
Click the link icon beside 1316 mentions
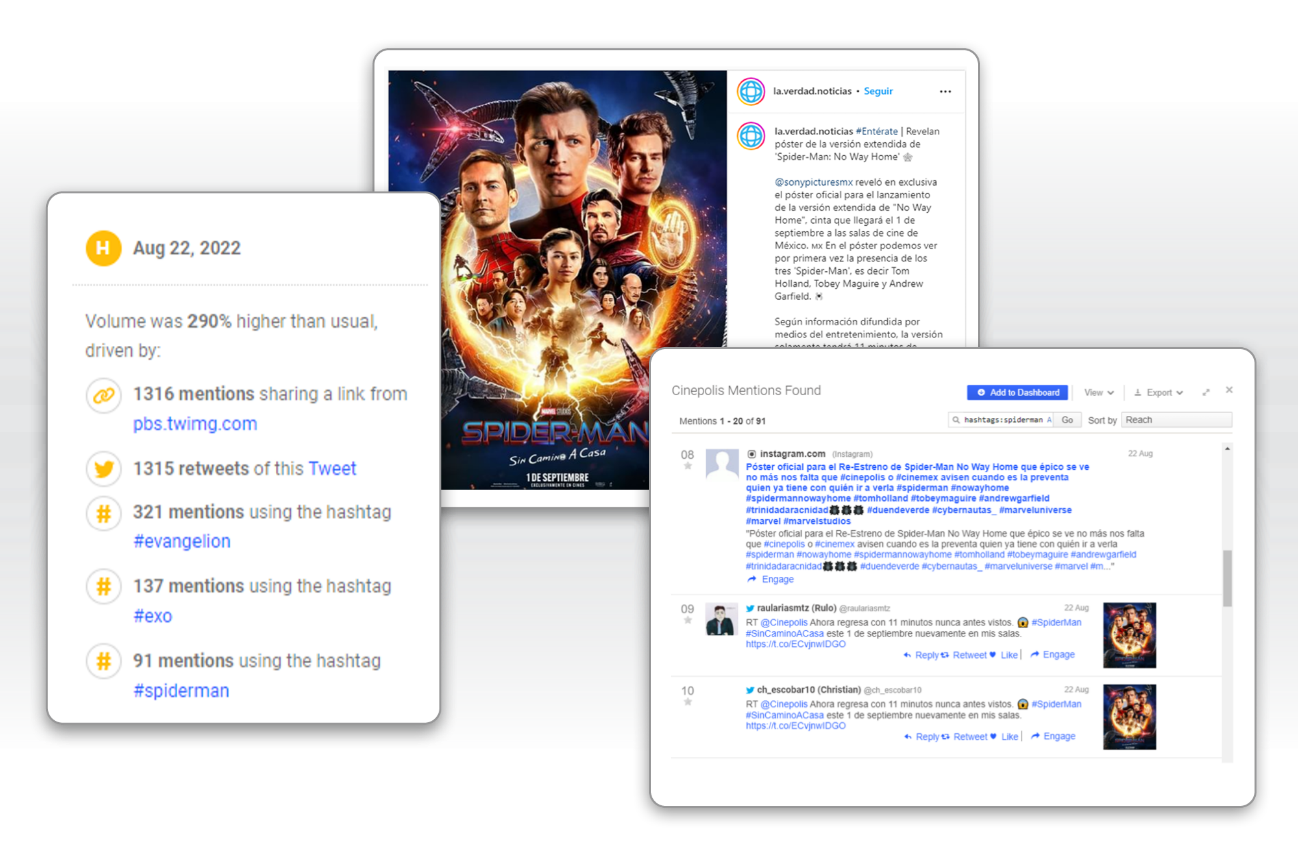point(103,395)
